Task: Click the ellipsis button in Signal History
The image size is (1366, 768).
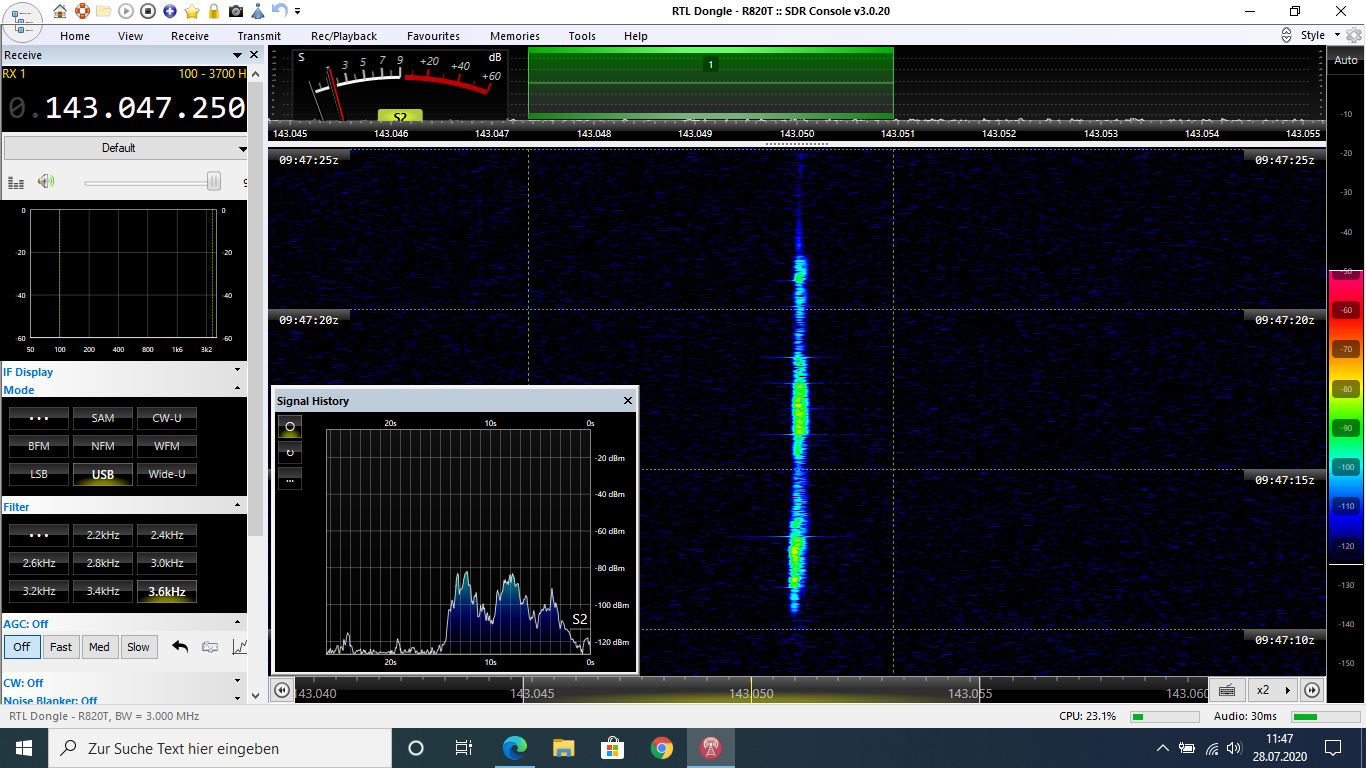Action: click(x=290, y=479)
